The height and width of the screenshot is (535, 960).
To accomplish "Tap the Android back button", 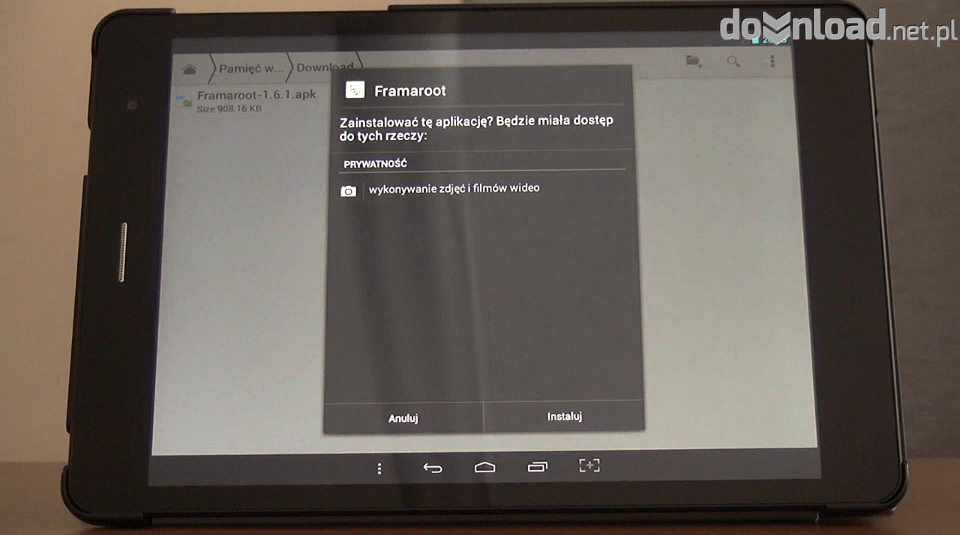I will tap(432, 468).
